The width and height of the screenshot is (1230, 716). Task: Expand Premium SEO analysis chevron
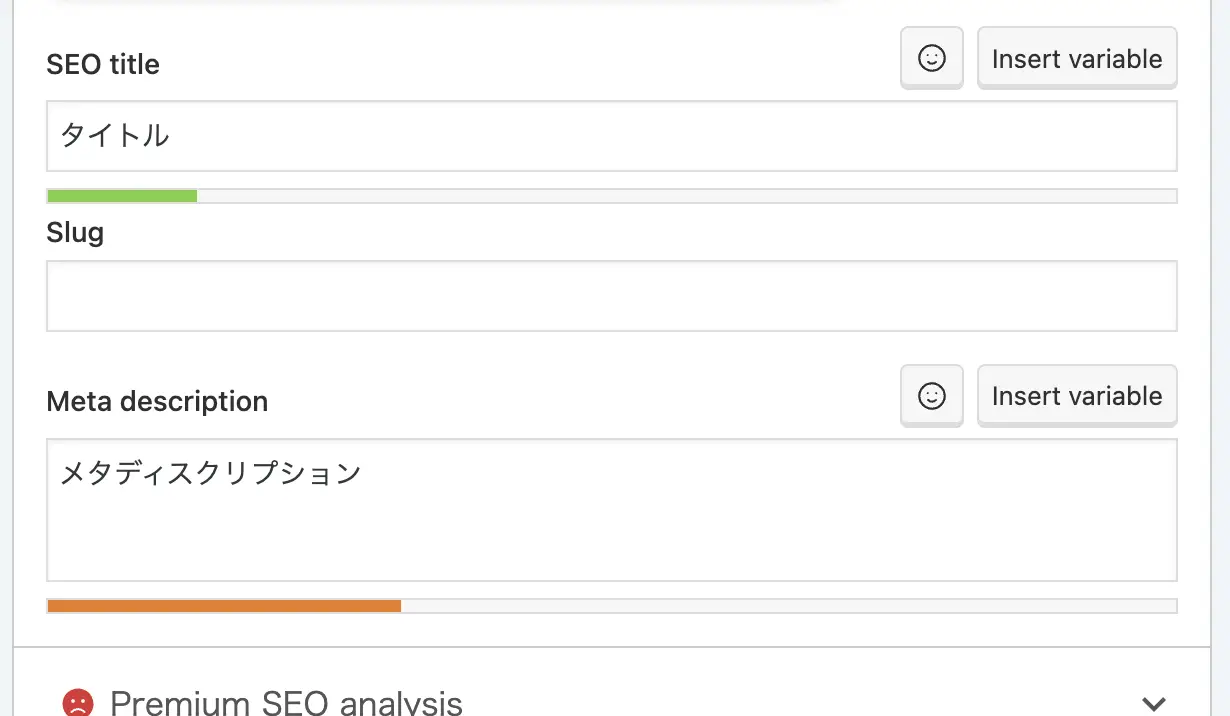coord(1153,704)
